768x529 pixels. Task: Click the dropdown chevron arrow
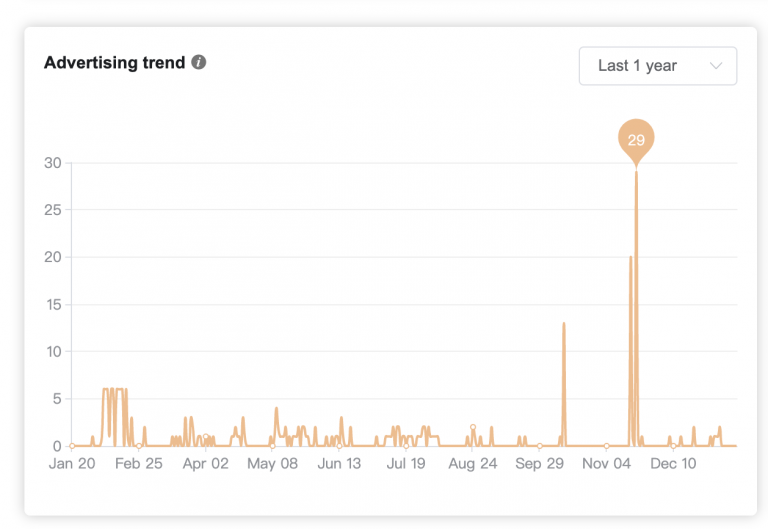716,66
